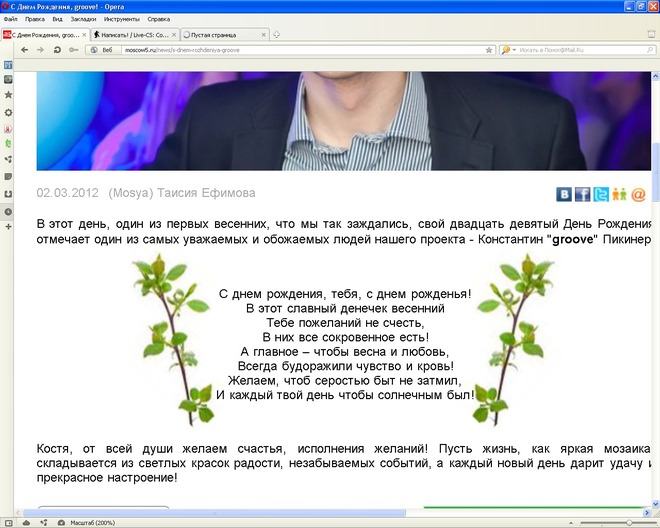Open the Правка menu
660x528 pixels.
[35, 19]
